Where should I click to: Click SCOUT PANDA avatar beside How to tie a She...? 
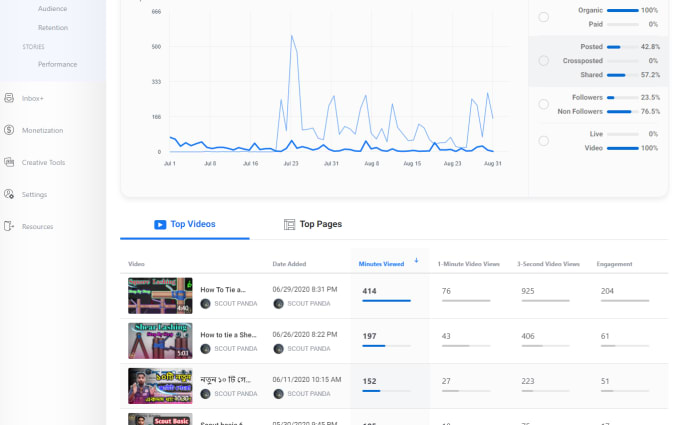tap(206, 349)
